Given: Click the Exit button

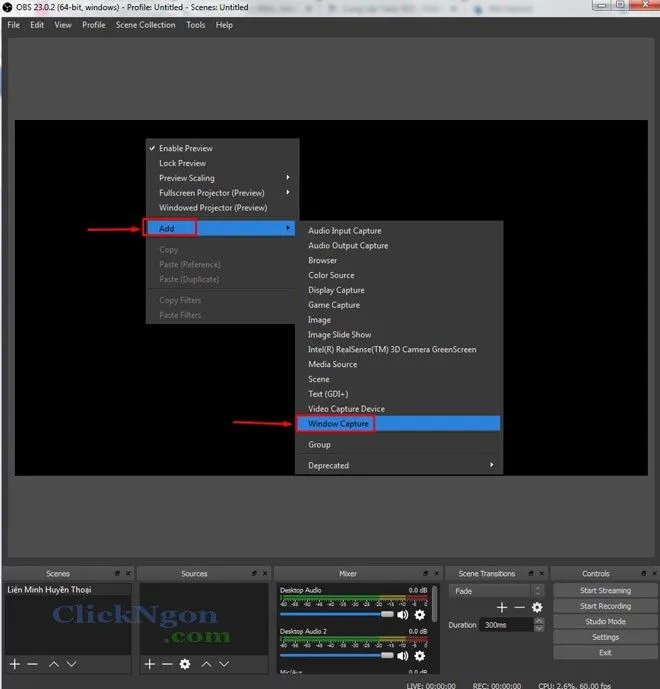Looking at the screenshot, I should 605,653.
